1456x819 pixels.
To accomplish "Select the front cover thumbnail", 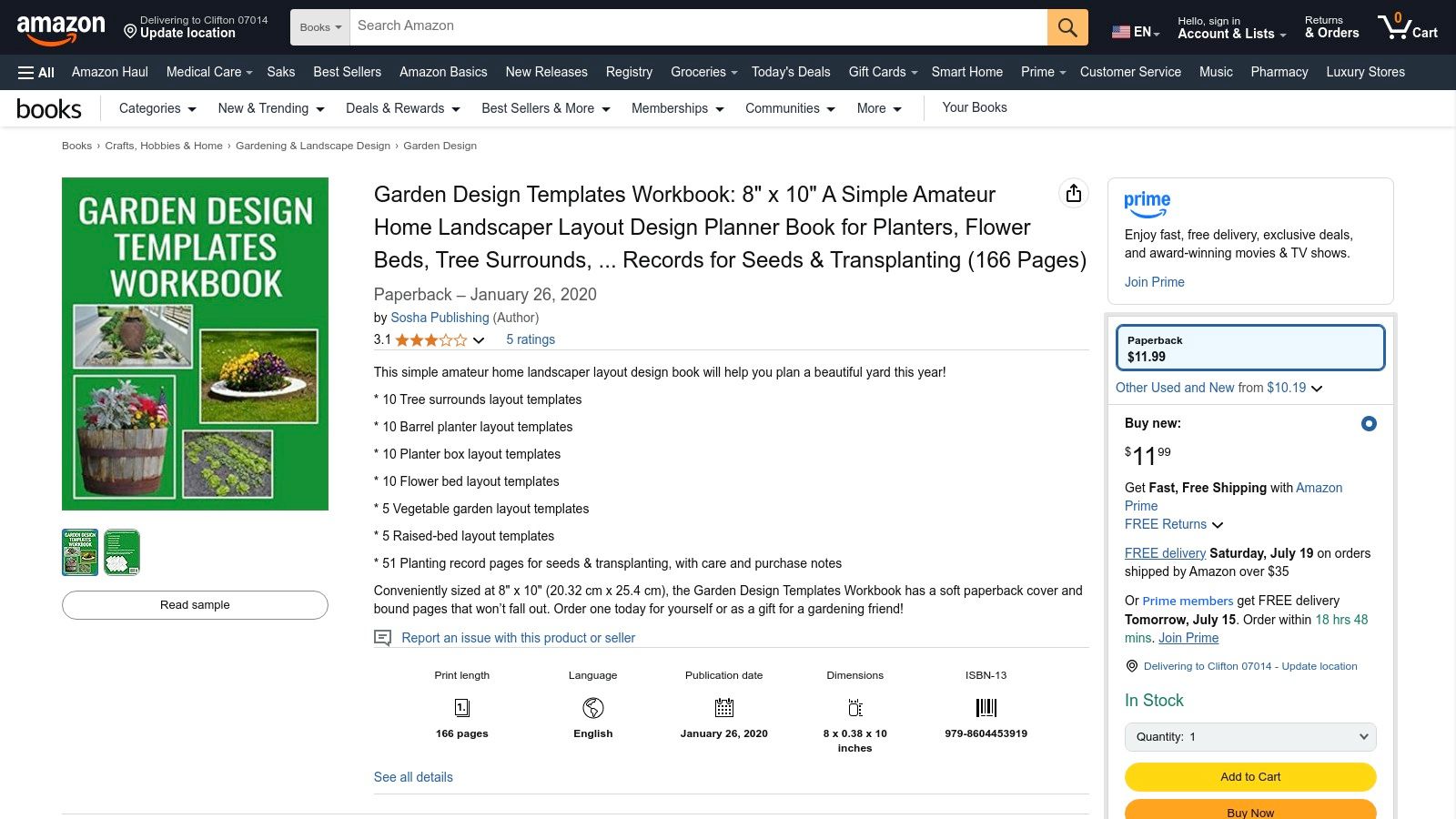I will [80, 552].
